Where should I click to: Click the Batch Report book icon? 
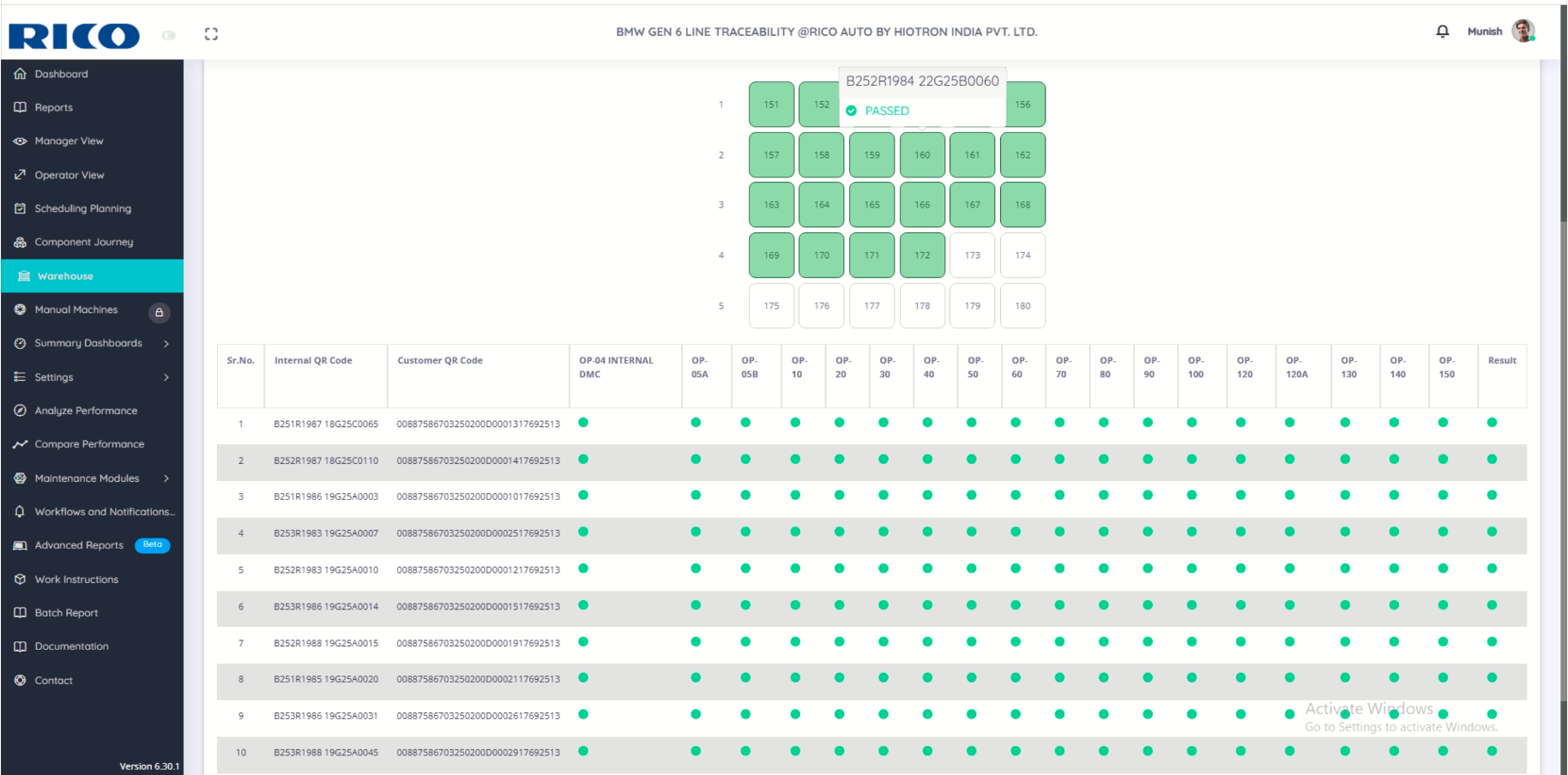20,613
